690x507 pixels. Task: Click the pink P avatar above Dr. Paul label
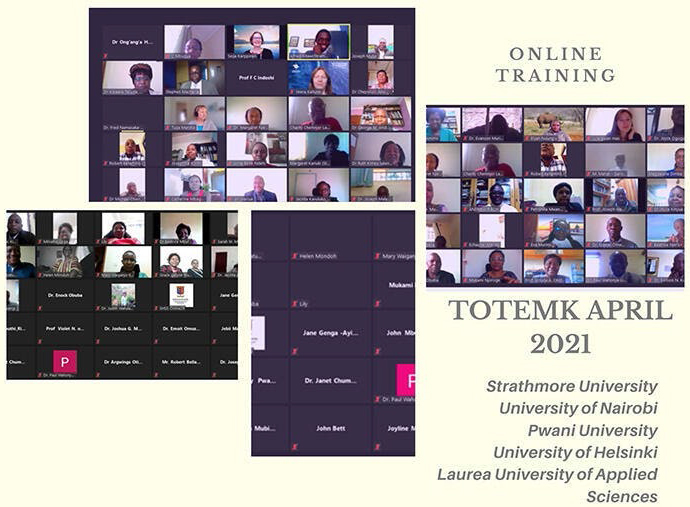click(65, 362)
